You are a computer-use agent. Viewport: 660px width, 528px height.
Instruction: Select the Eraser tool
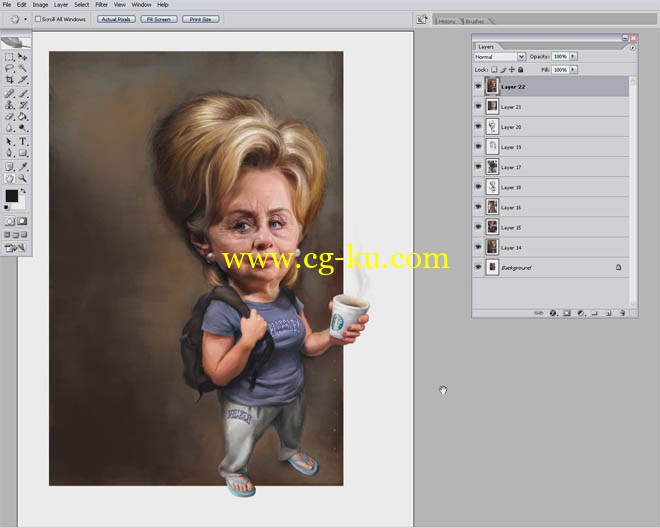click(x=9, y=116)
